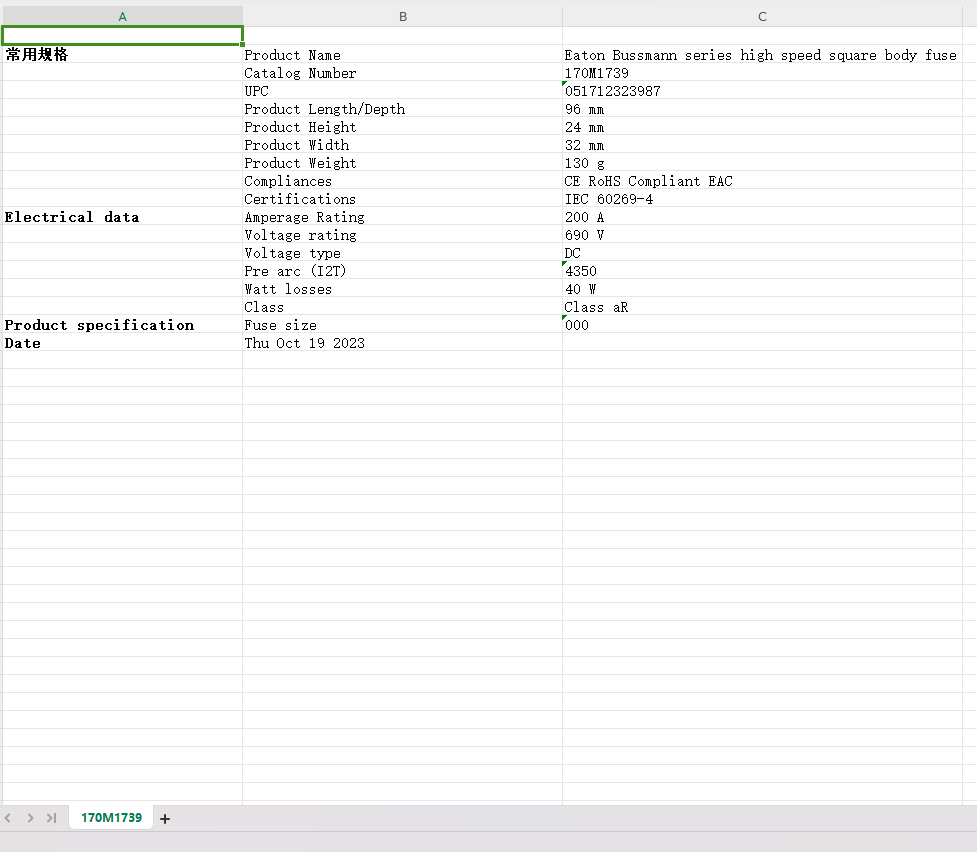This screenshot has width=977, height=852.
Task: Select the 'Class aR' cell
Action: (762, 307)
